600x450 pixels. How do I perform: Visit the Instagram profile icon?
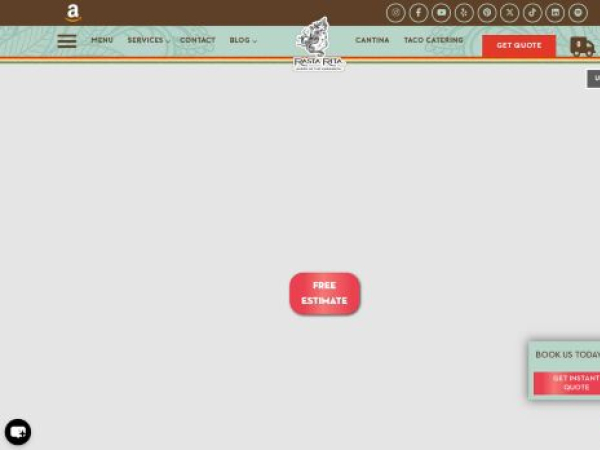coord(396,13)
